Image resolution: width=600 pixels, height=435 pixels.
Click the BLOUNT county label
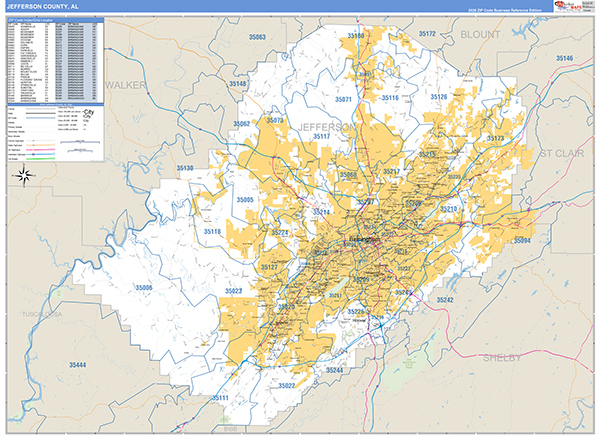480,34
